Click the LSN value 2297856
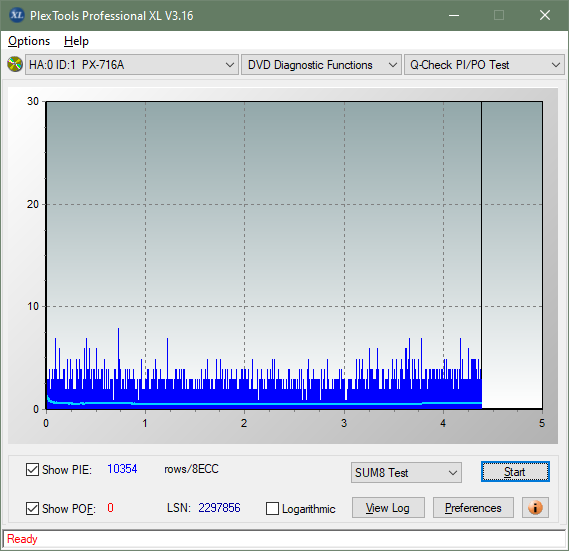The image size is (569, 551). 219,507
